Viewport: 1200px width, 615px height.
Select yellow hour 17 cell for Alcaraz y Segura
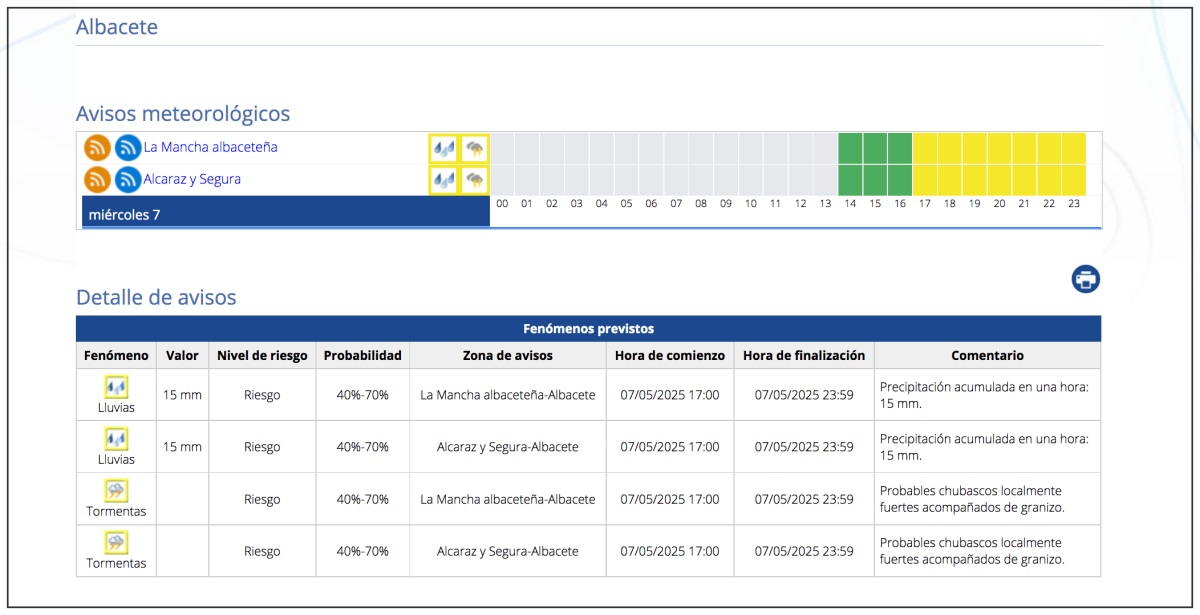coord(925,180)
